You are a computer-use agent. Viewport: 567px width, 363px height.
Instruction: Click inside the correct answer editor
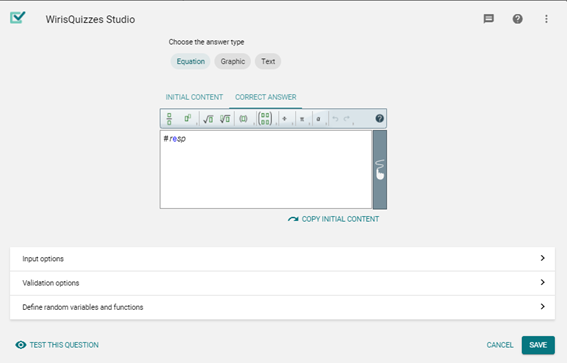click(x=266, y=170)
